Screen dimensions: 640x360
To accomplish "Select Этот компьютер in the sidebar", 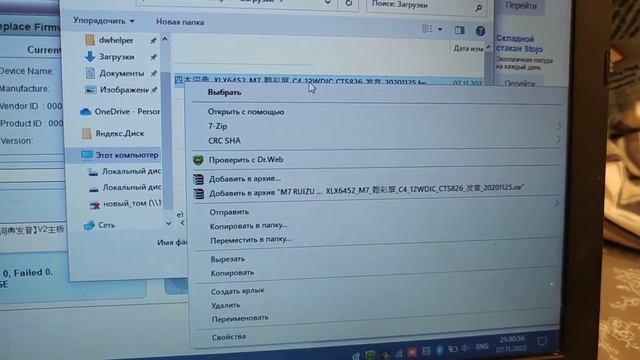I will (127, 155).
